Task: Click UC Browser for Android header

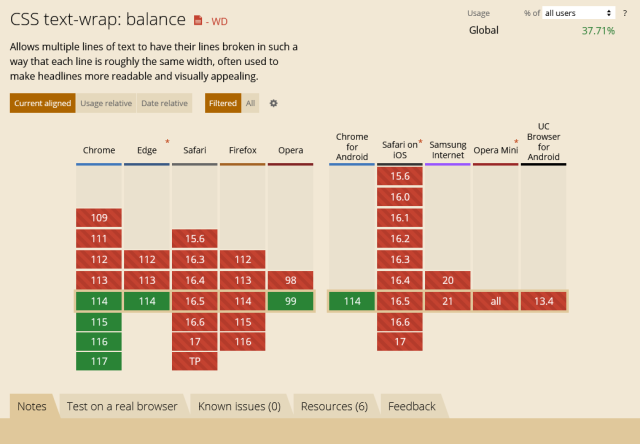Action: (x=544, y=142)
